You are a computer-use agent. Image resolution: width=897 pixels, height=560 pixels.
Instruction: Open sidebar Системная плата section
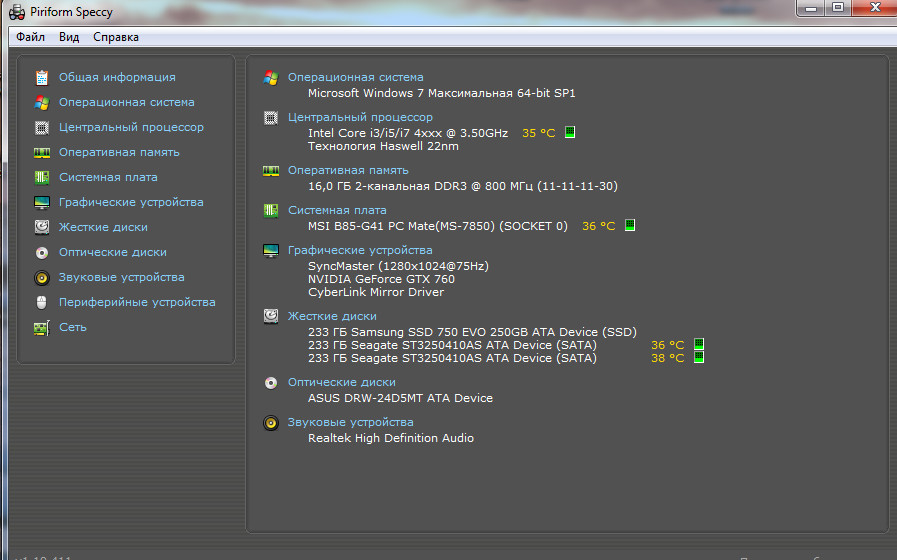pos(108,177)
